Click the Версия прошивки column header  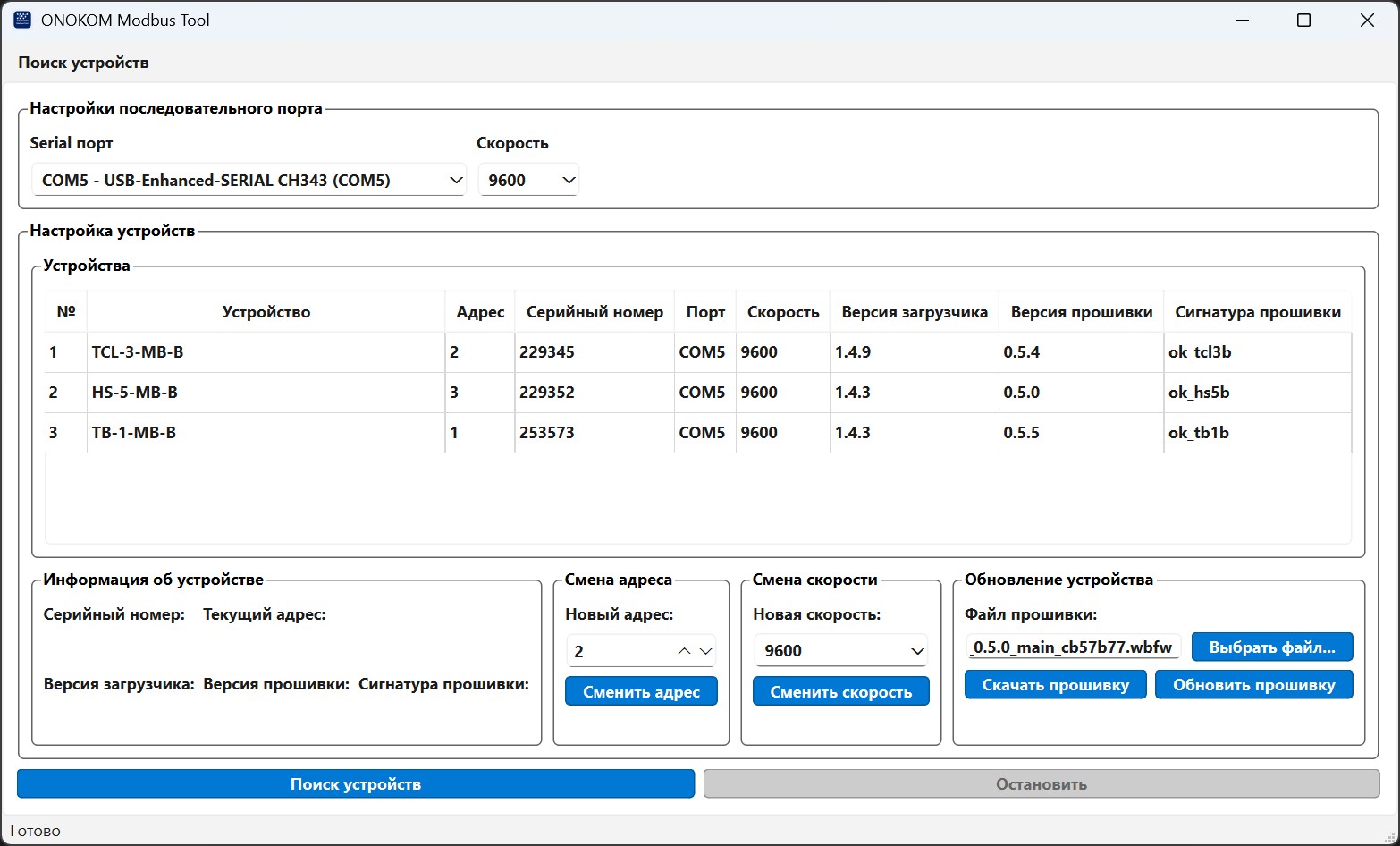(1081, 312)
